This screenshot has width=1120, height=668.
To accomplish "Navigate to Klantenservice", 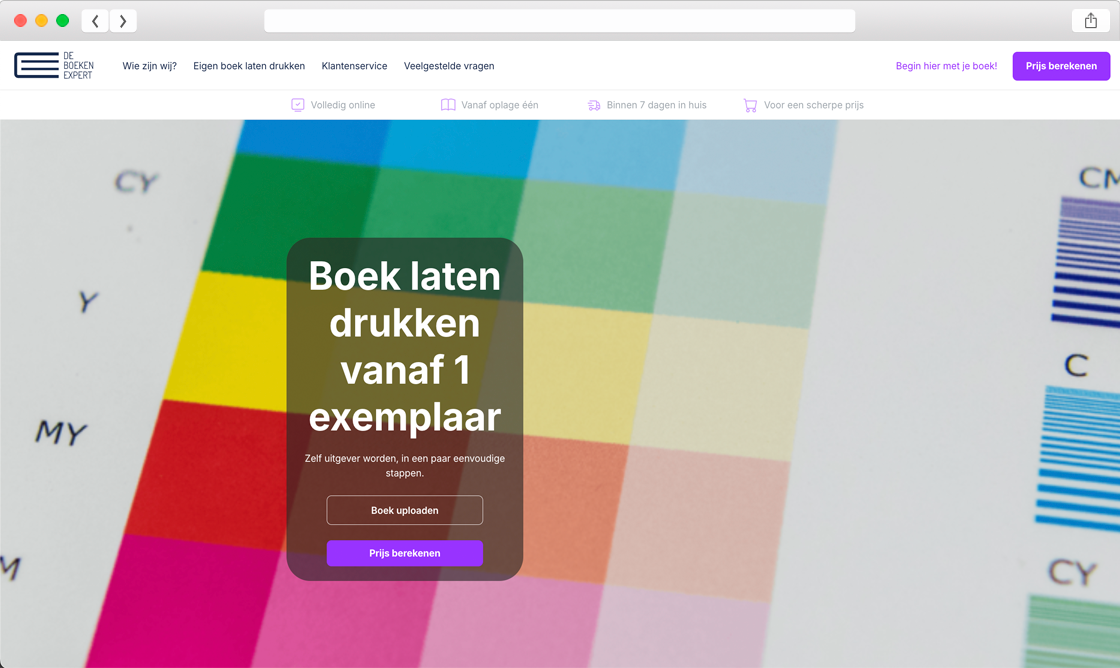I will point(354,66).
